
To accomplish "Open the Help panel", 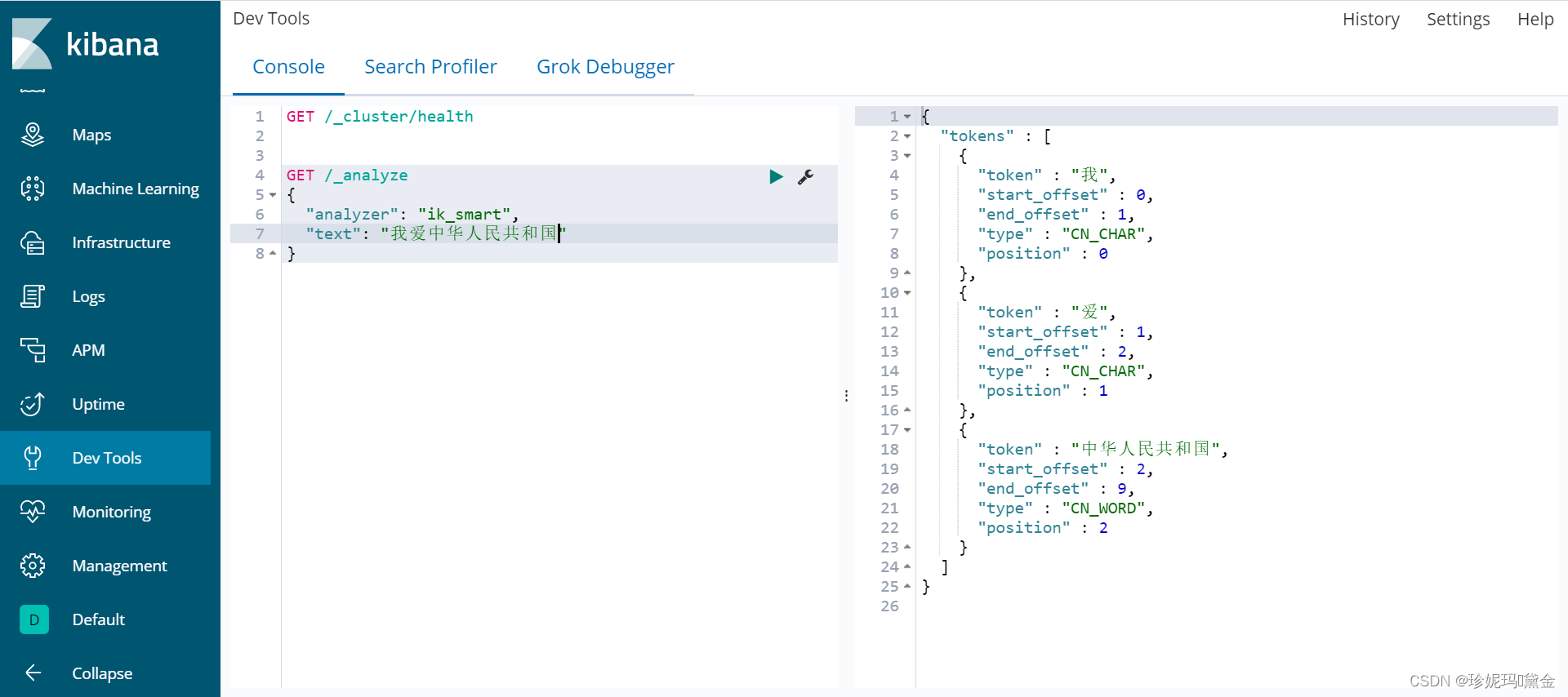I will tap(1535, 19).
